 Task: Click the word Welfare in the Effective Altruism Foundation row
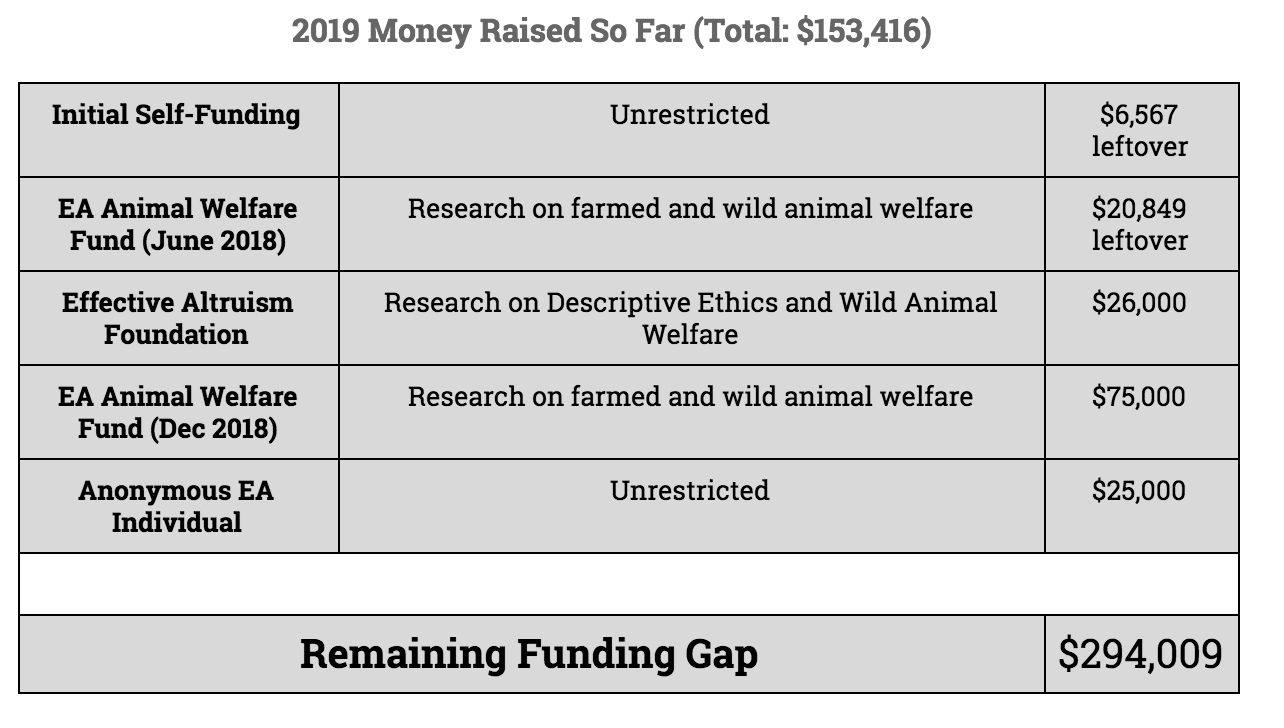[x=690, y=335]
